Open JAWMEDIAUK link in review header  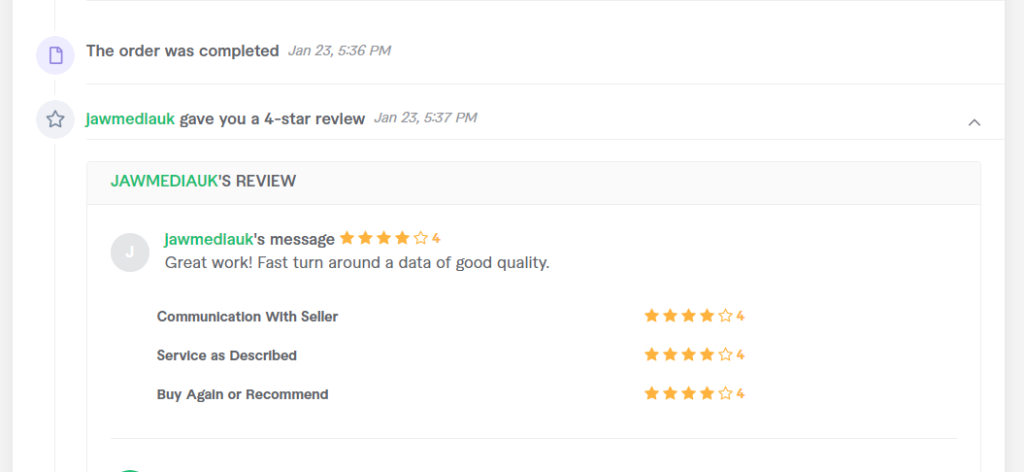pos(164,181)
